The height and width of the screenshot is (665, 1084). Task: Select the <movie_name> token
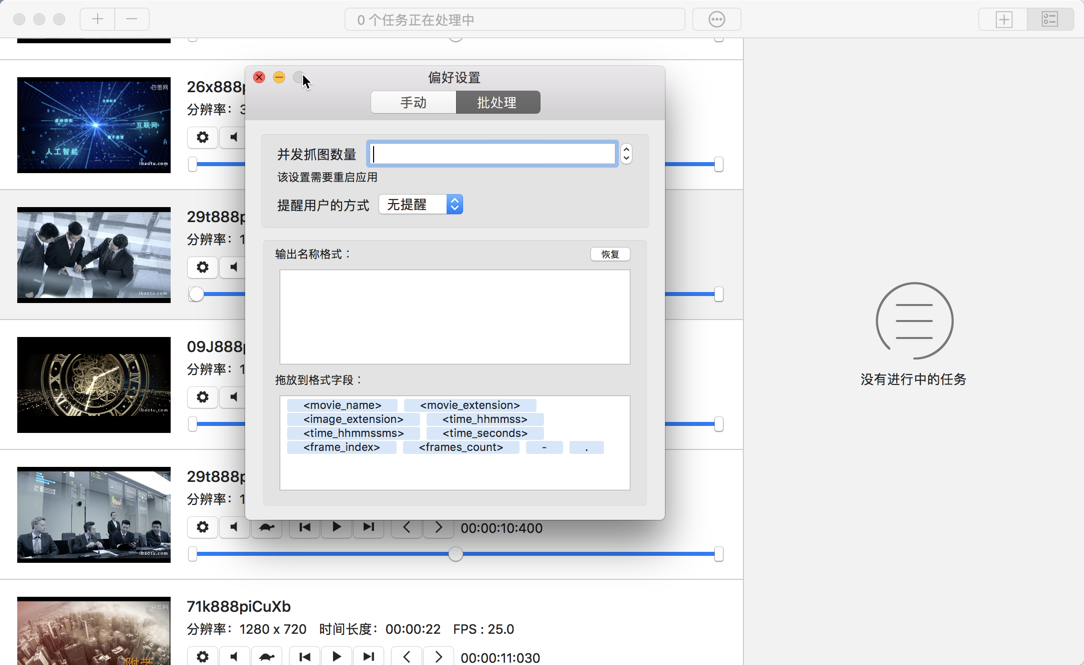(x=342, y=405)
